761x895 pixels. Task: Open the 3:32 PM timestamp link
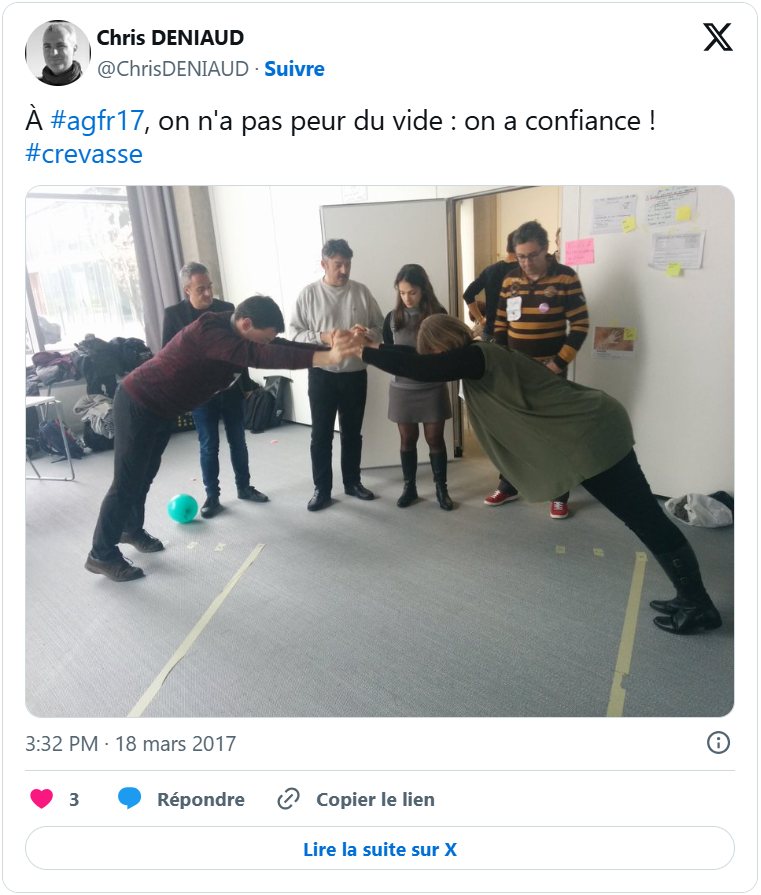tap(62, 744)
